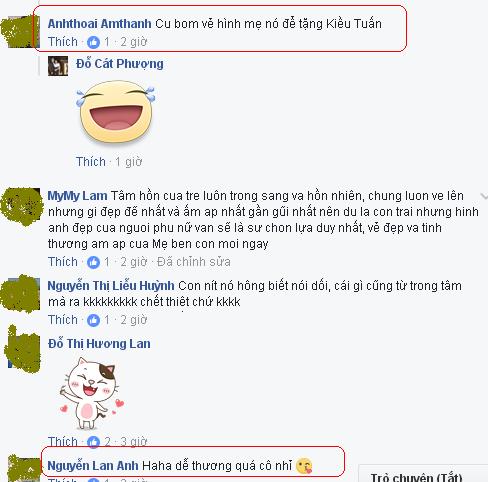
Task: Open MyMy Lam comment options chevron
Action: pyautogui.click(x=484, y=196)
